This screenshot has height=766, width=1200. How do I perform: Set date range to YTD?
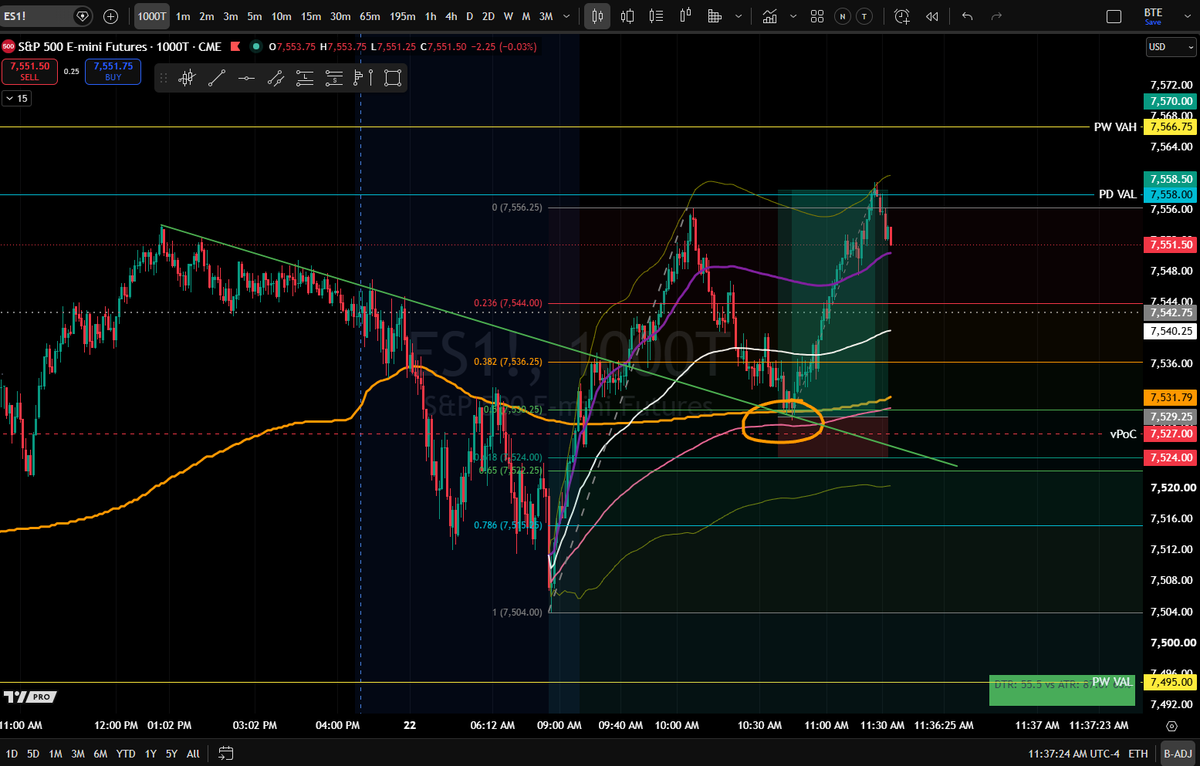126,753
